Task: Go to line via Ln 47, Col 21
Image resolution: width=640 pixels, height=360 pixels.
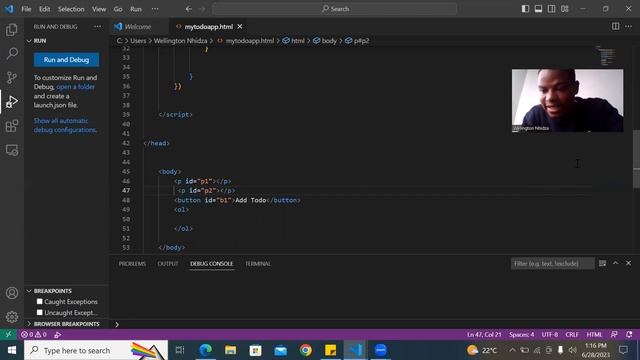Action: click(484, 334)
